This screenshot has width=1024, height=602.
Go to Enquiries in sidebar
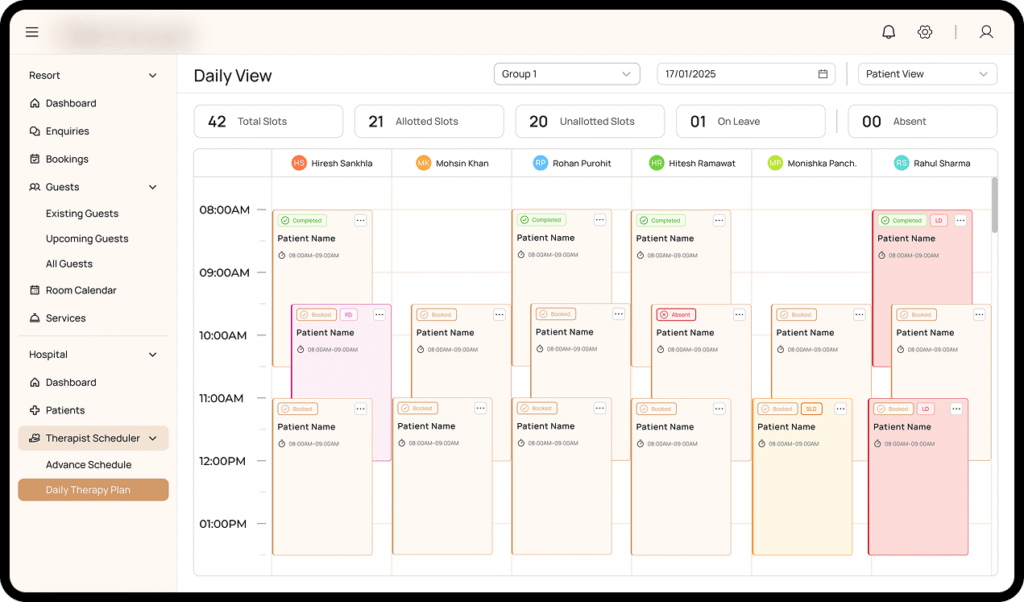tap(67, 131)
